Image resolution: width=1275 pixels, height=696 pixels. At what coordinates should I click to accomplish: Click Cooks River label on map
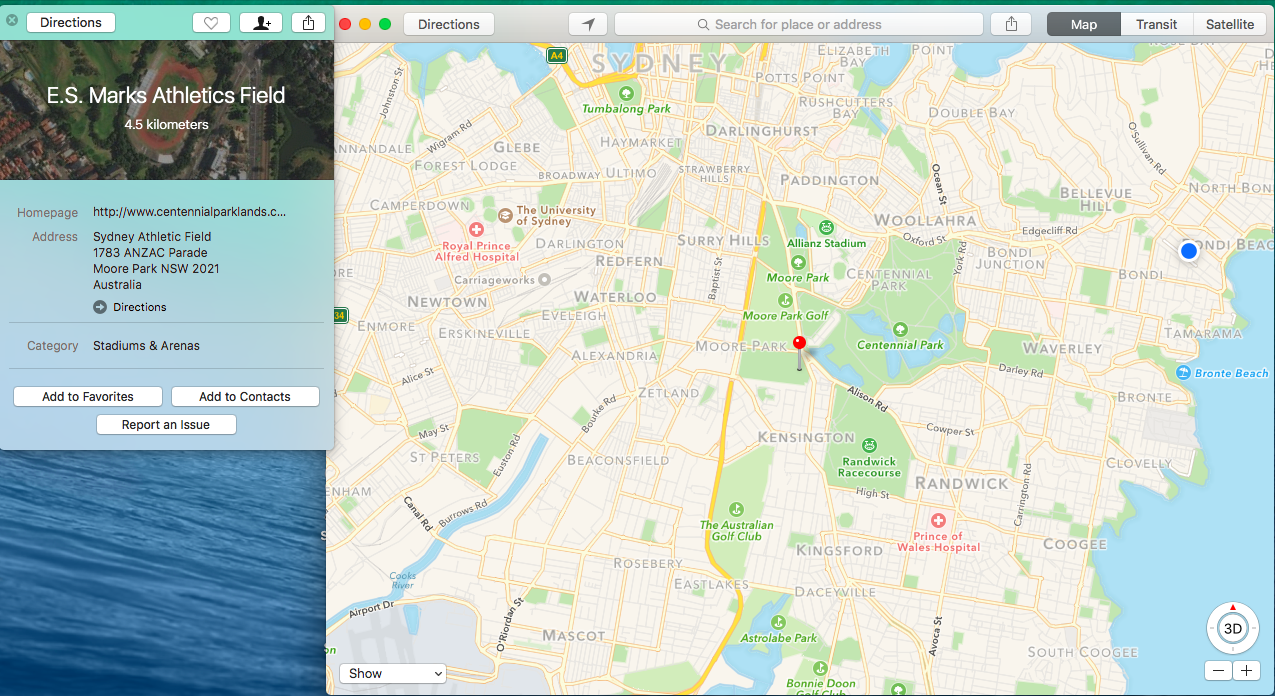(403, 581)
